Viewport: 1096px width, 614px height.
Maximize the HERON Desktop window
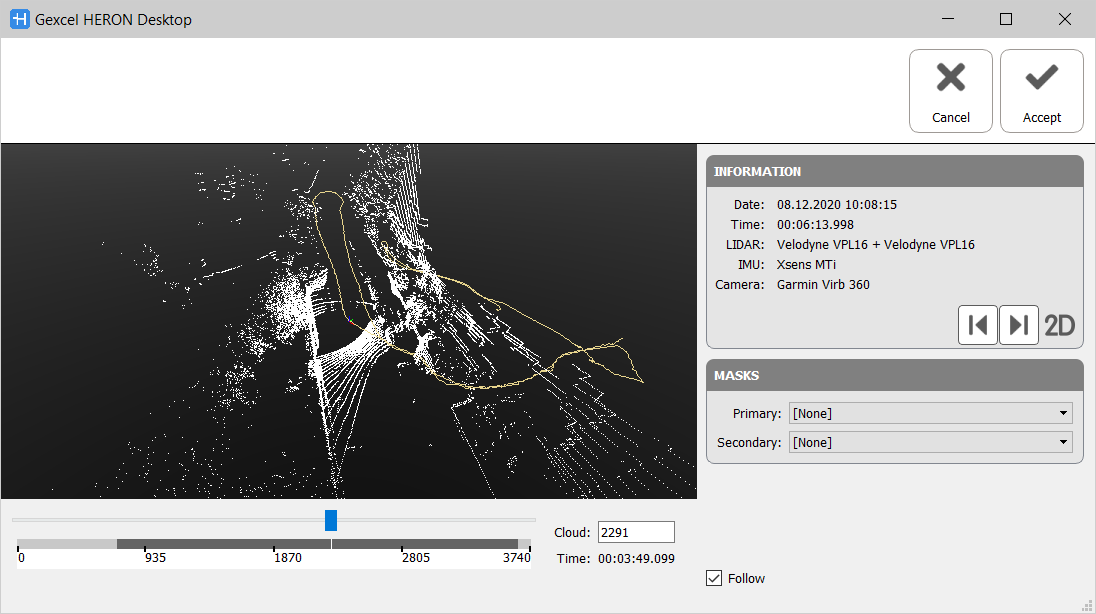1006,19
